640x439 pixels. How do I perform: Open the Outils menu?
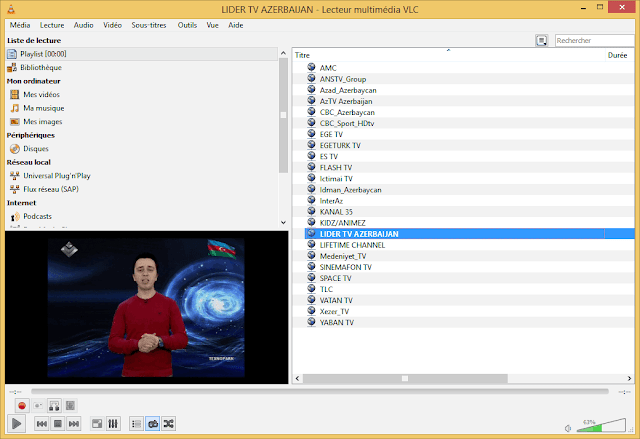click(x=187, y=25)
